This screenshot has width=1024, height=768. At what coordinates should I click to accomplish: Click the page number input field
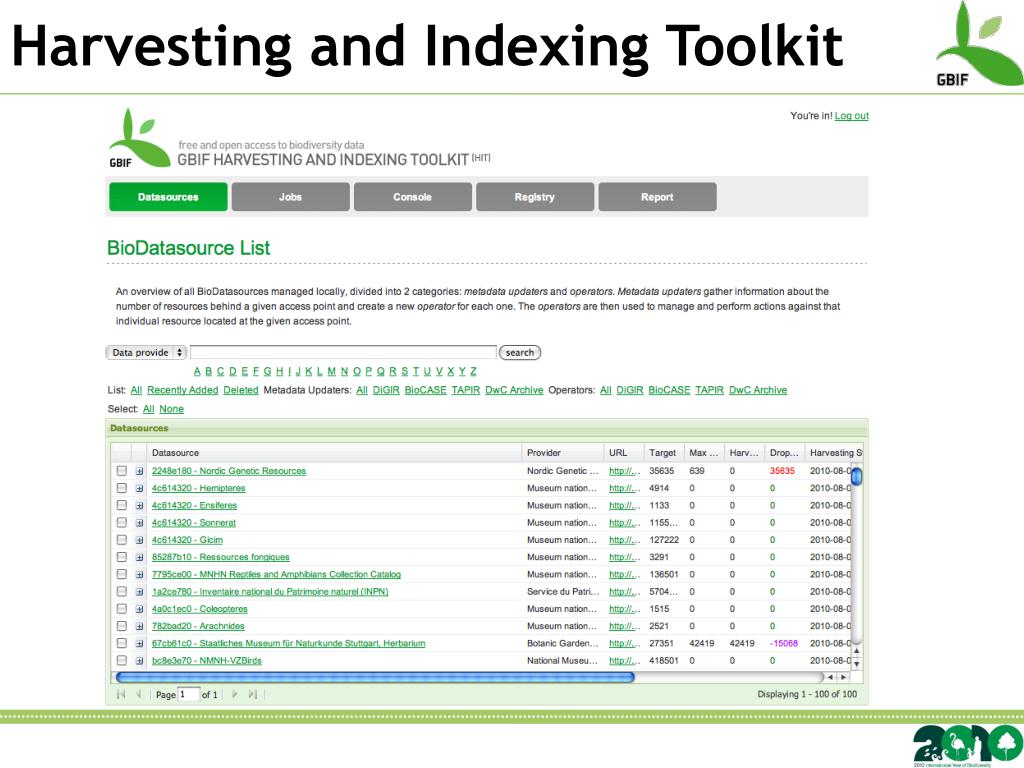click(188, 694)
